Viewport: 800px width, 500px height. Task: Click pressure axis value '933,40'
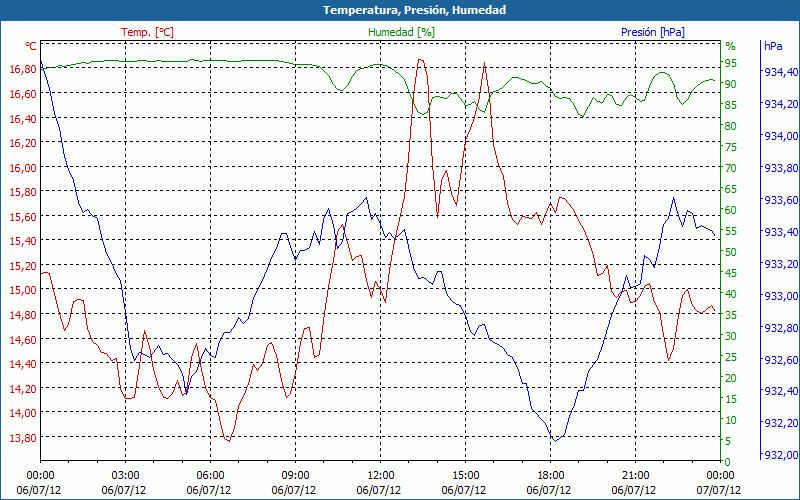pyautogui.click(x=781, y=232)
